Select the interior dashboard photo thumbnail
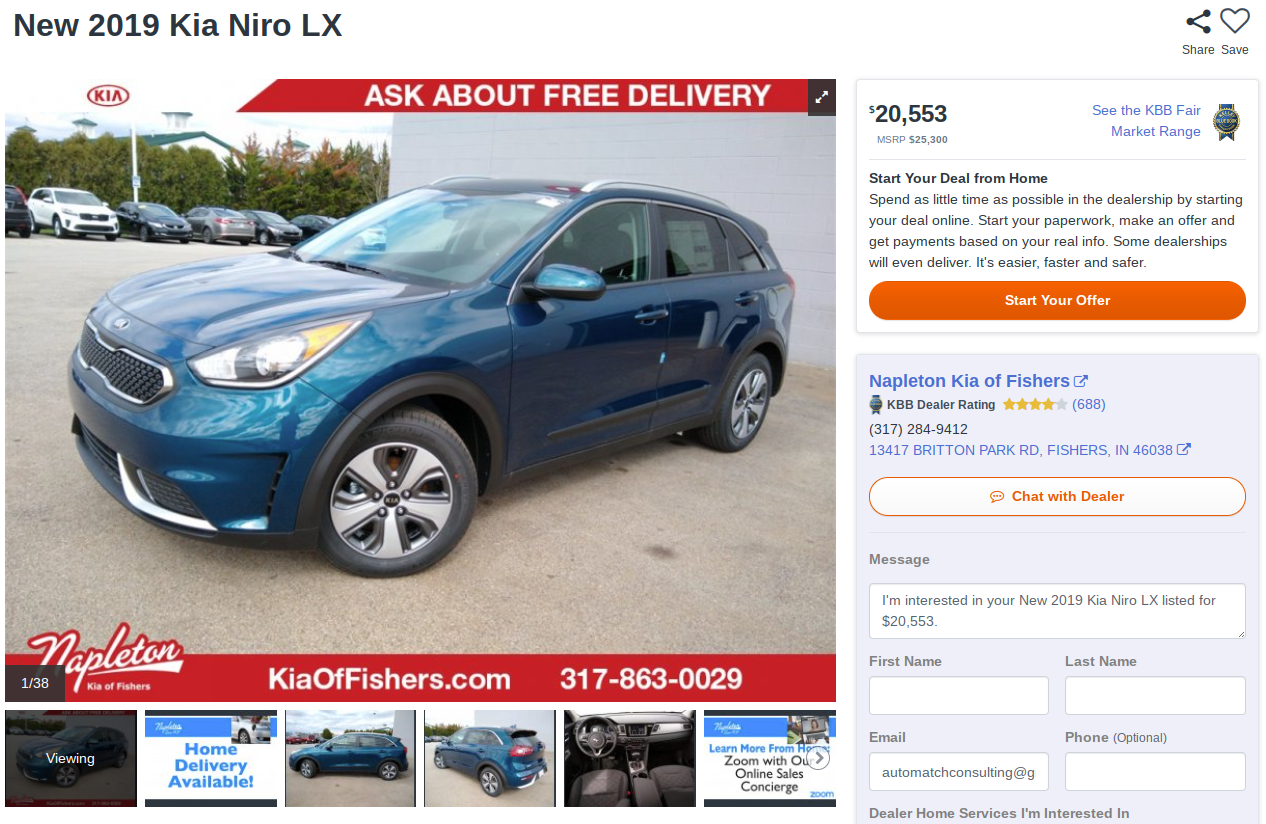 pos(630,758)
